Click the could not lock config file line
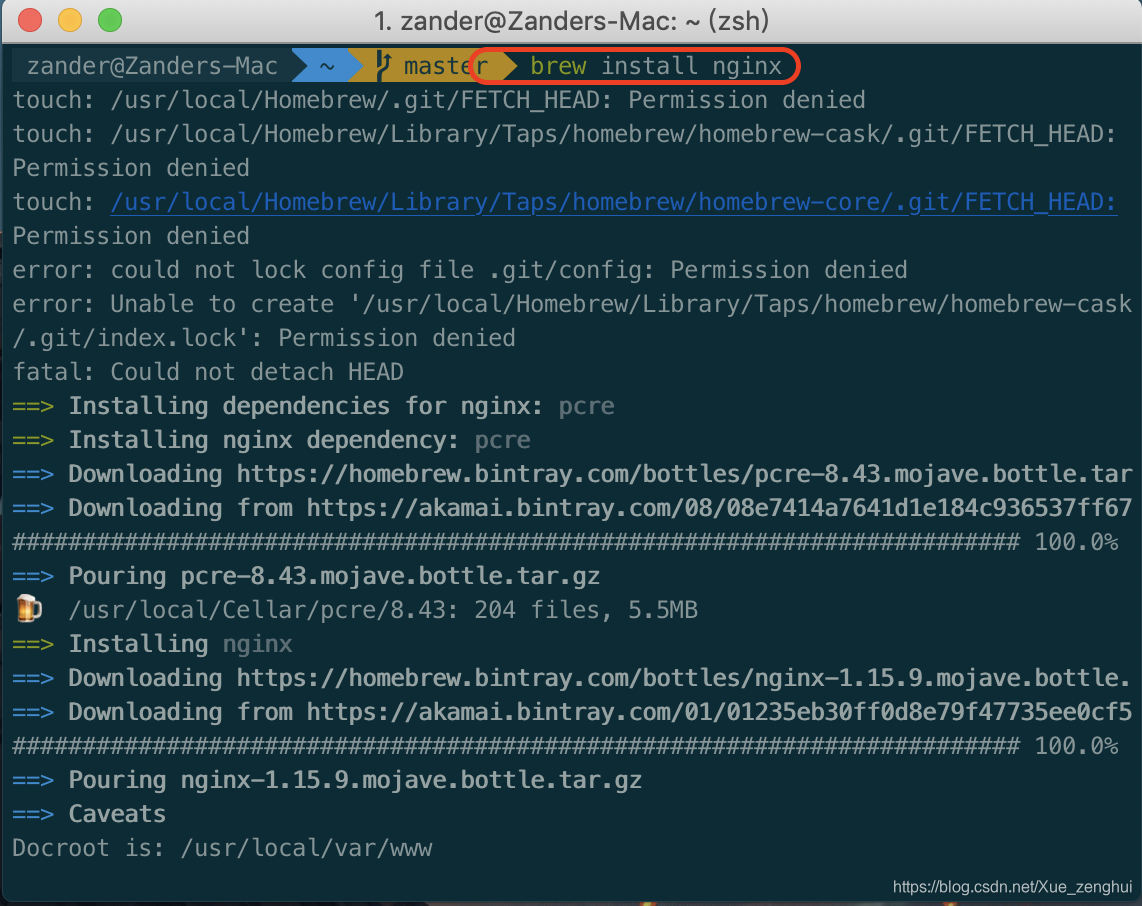Viewport: 1142px width, 906px height. click(x=460, y=269)
